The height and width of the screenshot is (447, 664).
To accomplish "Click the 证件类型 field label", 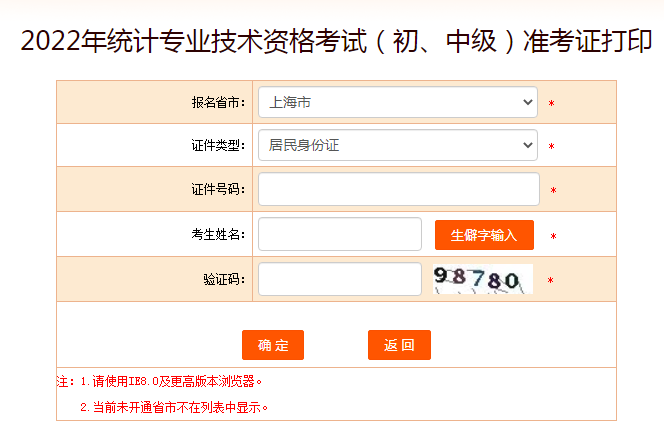I will click(x=218, y=146).
